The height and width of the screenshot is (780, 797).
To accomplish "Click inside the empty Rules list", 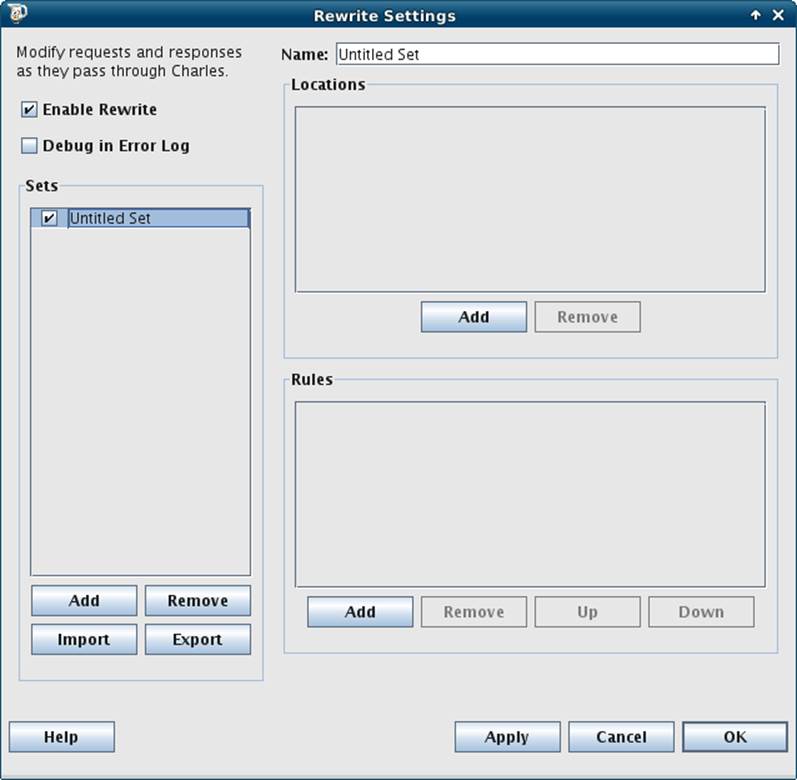I will 530,494.
